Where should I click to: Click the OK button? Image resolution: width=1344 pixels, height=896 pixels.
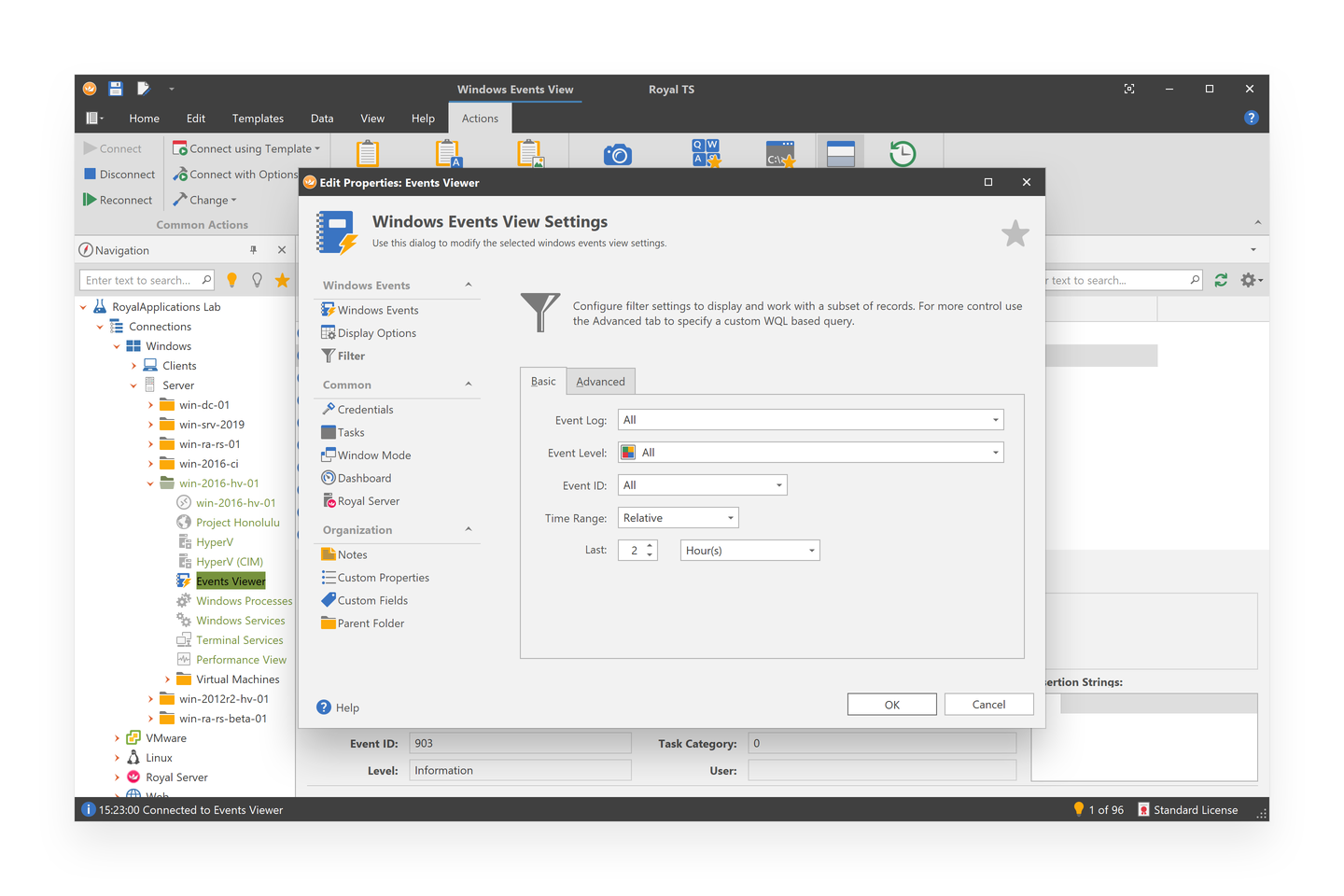pyautogui.click(x=891, y=705)
